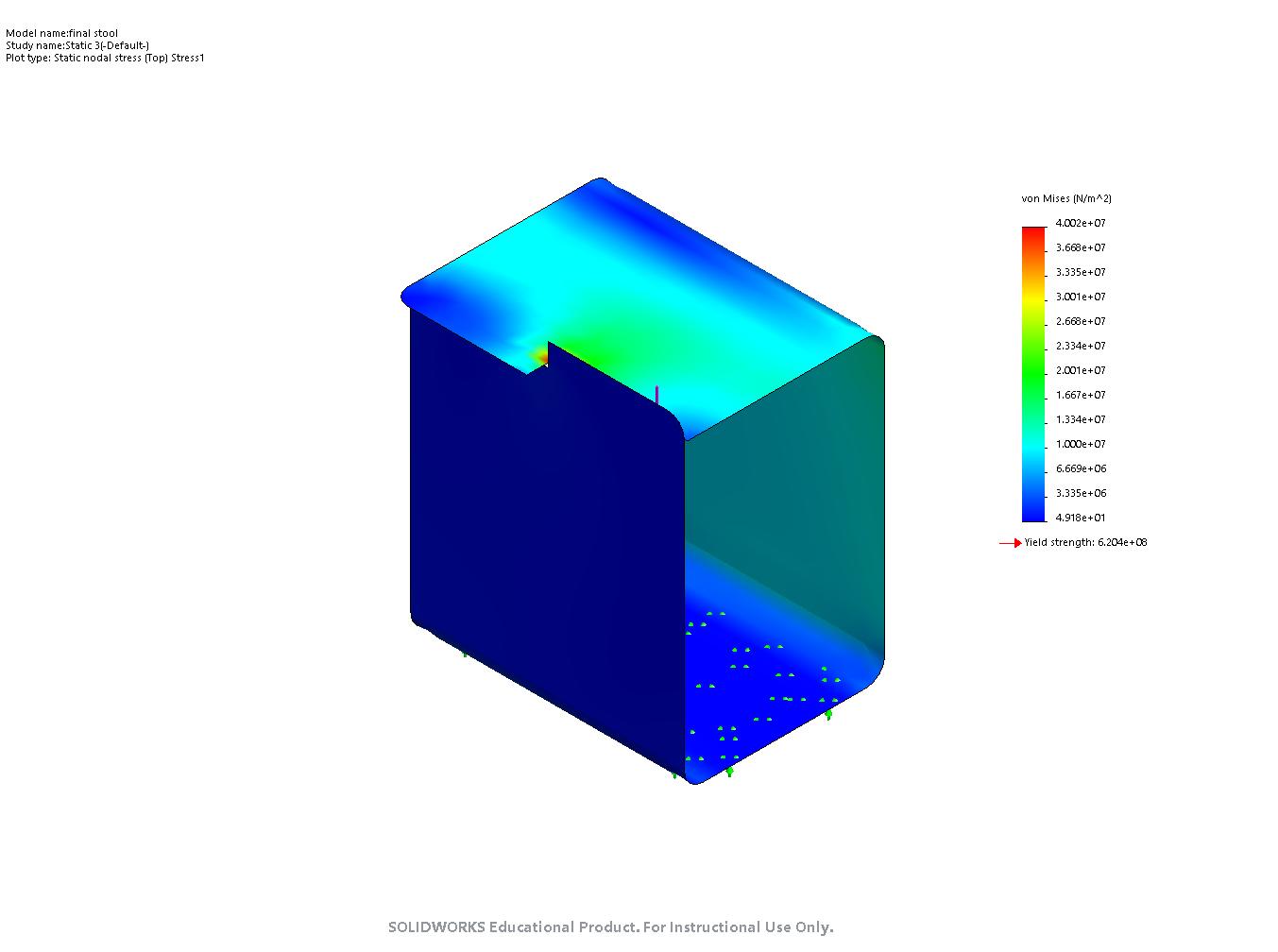This screenshot has width=1278, height=952.
Task: Click the maximum legend value 4.002e+07
Action: pyautogui.click(x=1081, y=223)
